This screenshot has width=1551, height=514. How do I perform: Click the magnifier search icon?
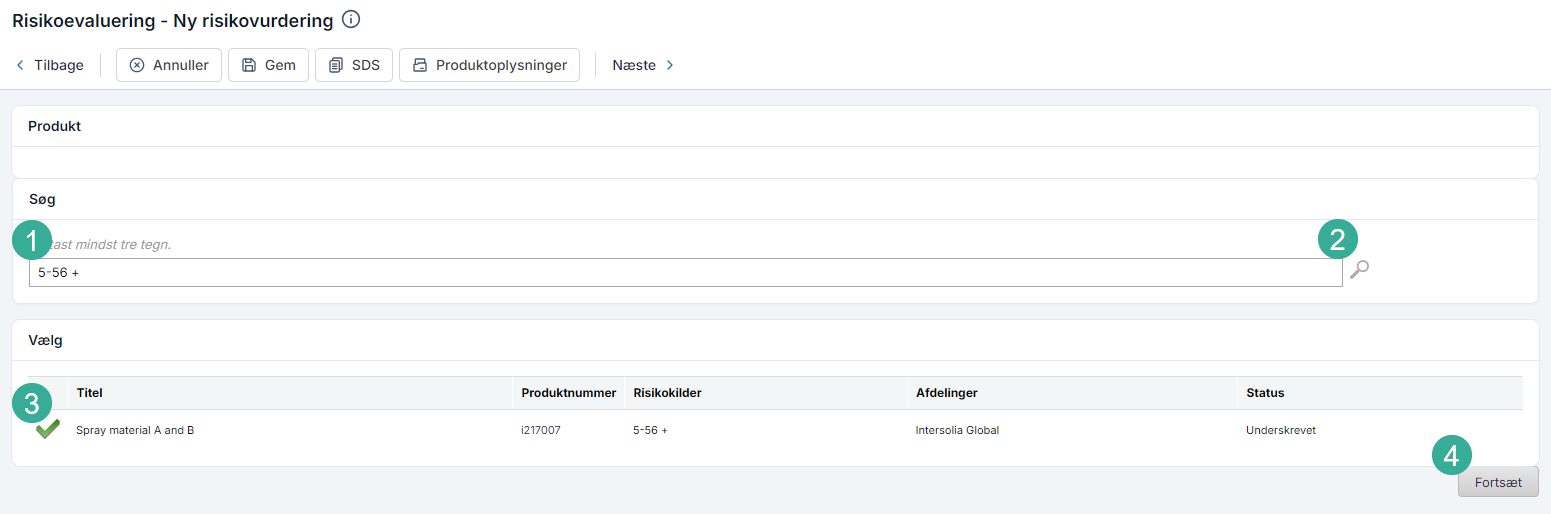click(x=1359, y=269)
